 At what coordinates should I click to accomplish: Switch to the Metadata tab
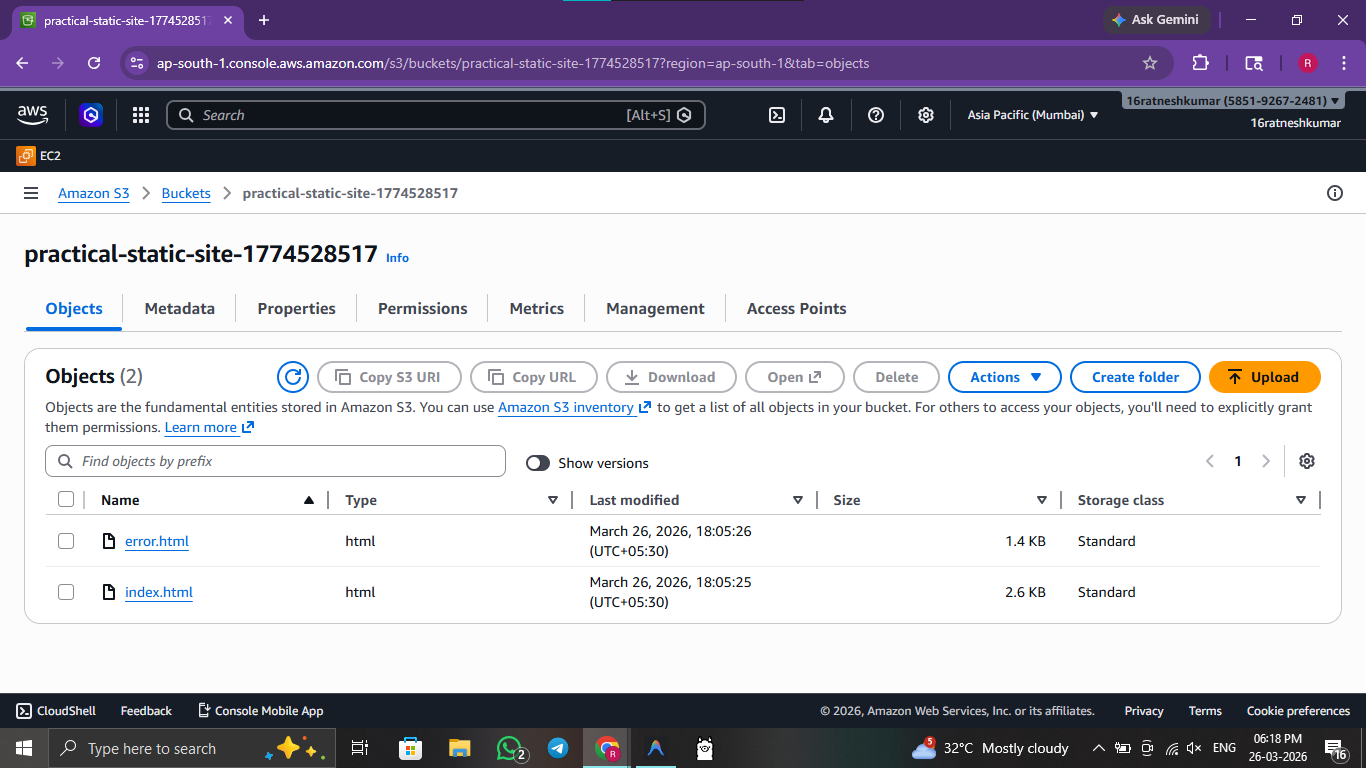[x=180, y=309]
